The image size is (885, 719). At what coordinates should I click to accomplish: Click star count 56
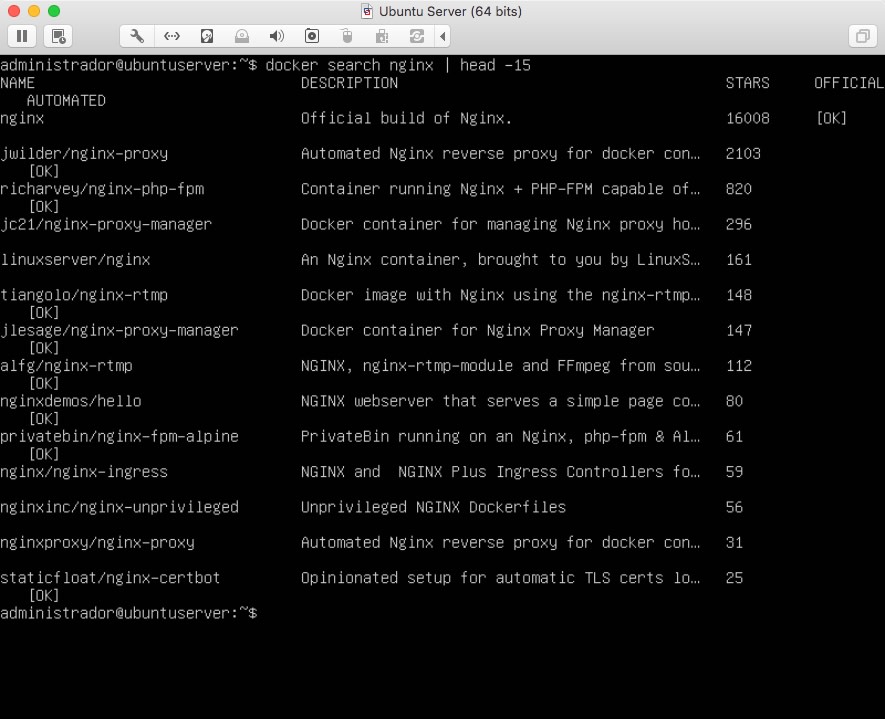point(734,507)
